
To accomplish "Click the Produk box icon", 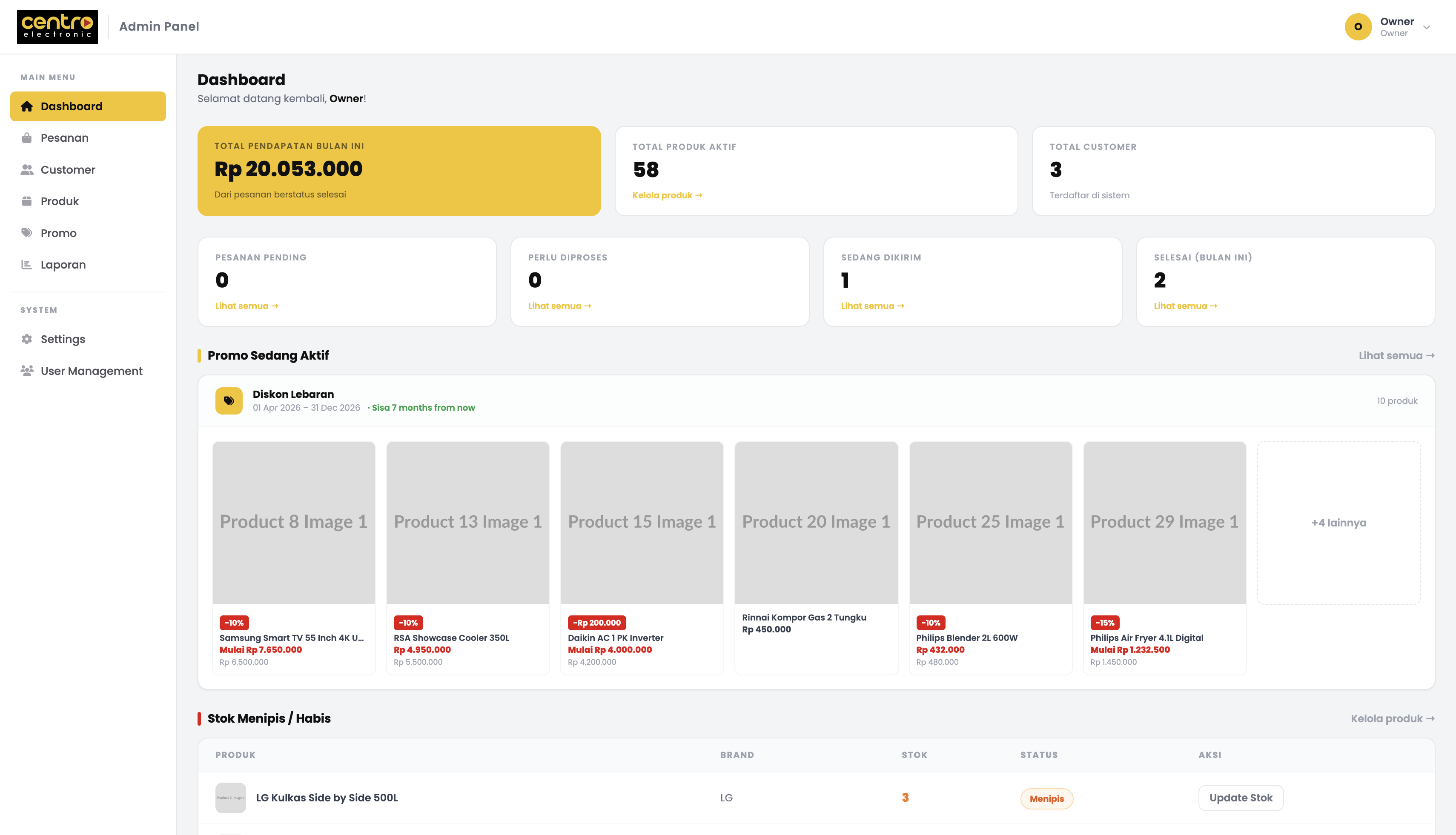I will 26,201.
